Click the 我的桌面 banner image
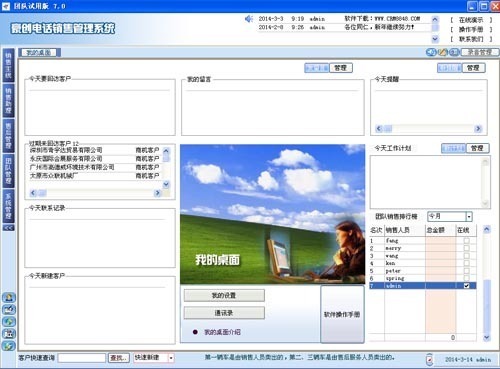The height and width of the screenshot is (369, 500). [x=272, y=214]
